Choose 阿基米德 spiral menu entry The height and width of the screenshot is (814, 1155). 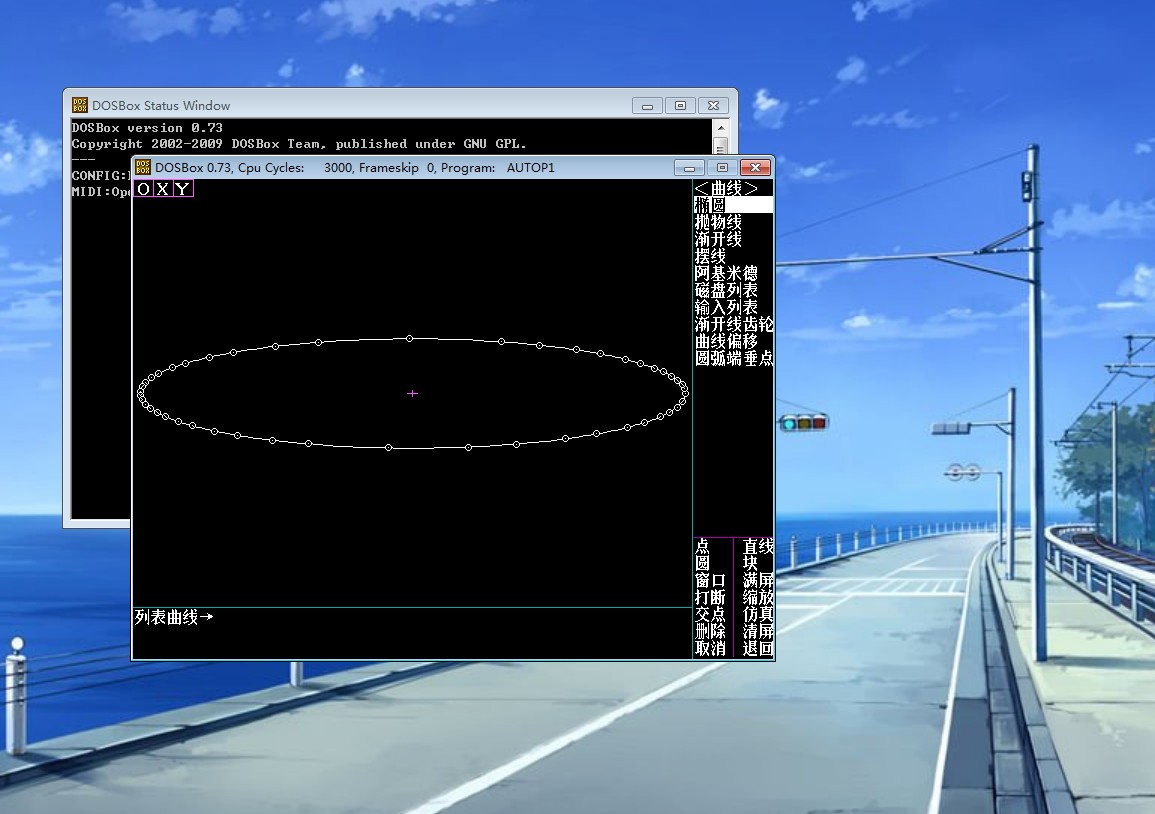(726, 273)
